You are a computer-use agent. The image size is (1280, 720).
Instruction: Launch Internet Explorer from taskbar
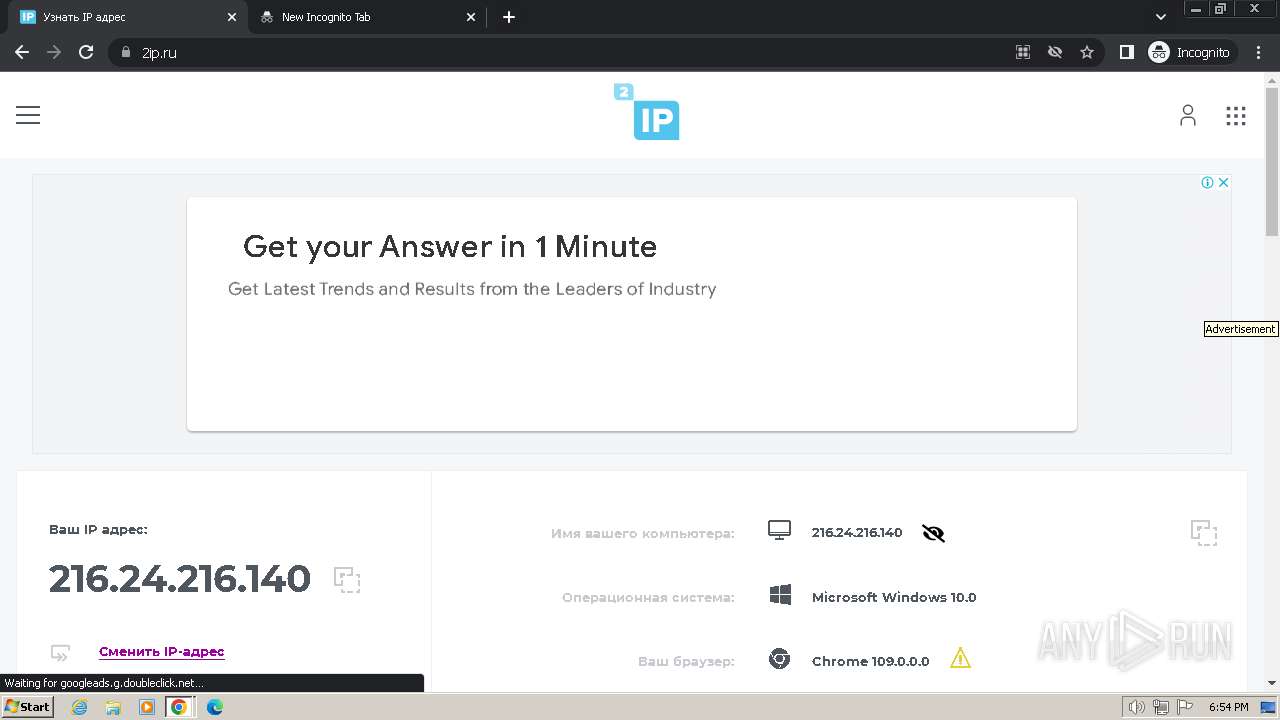[x=80, y=707]
